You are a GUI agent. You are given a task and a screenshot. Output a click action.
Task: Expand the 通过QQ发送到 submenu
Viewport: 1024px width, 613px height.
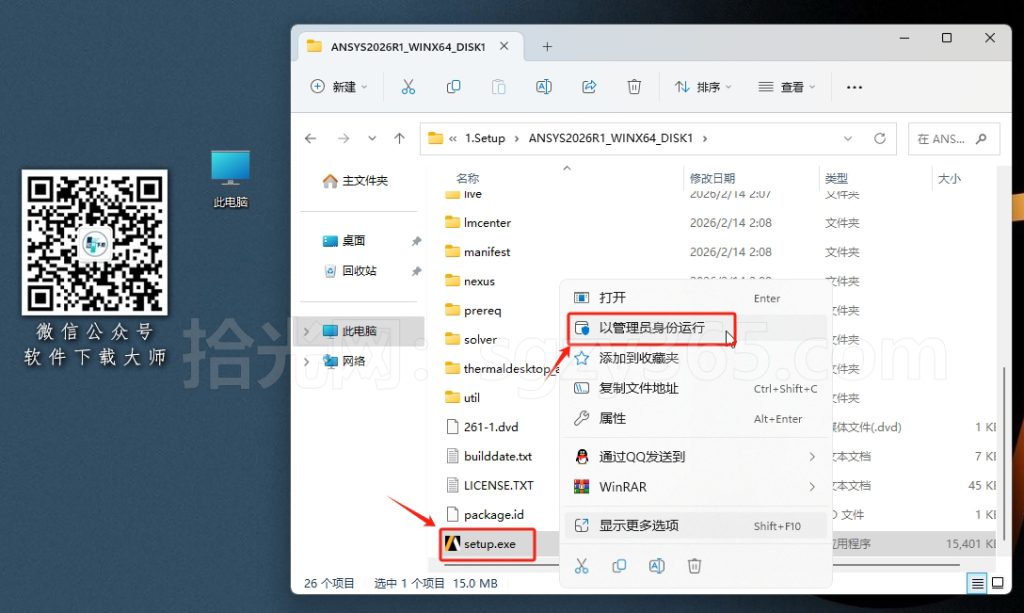point(812,457)
